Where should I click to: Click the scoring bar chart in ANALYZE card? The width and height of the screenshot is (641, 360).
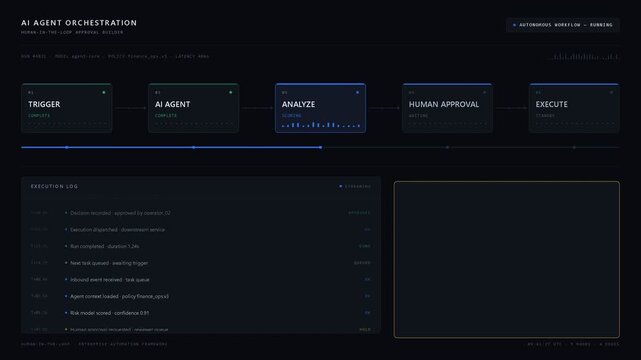[320, 125]
